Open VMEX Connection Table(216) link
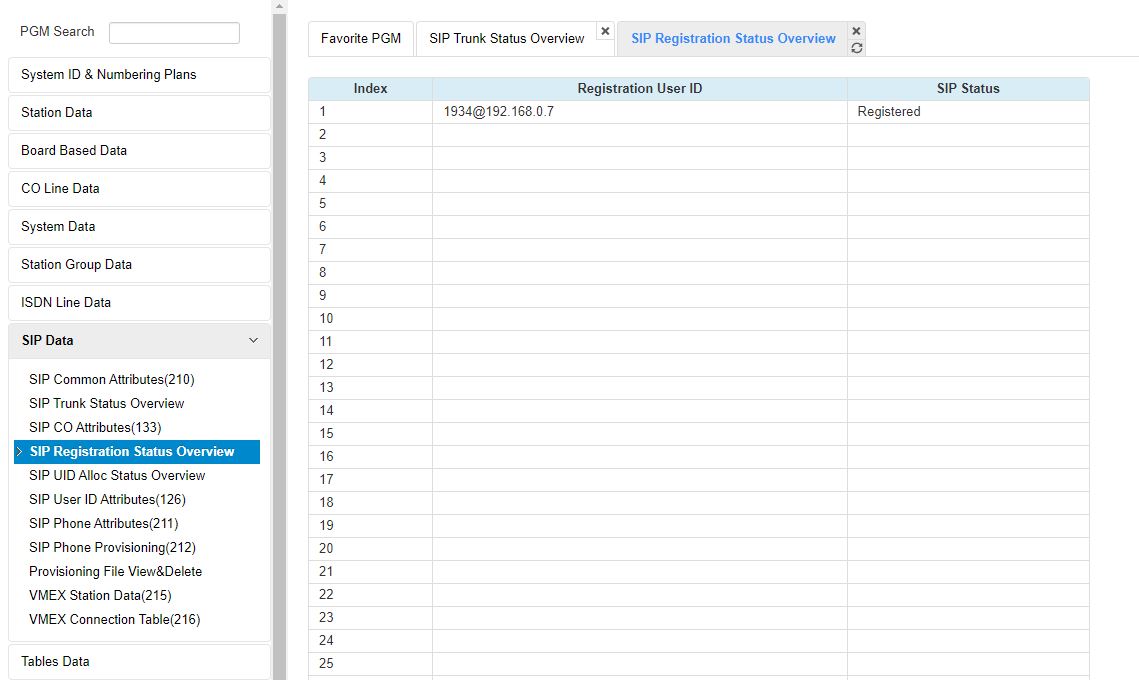This screenshot has width=1139, height=680. pyautogui.click(x=114, y=620)
